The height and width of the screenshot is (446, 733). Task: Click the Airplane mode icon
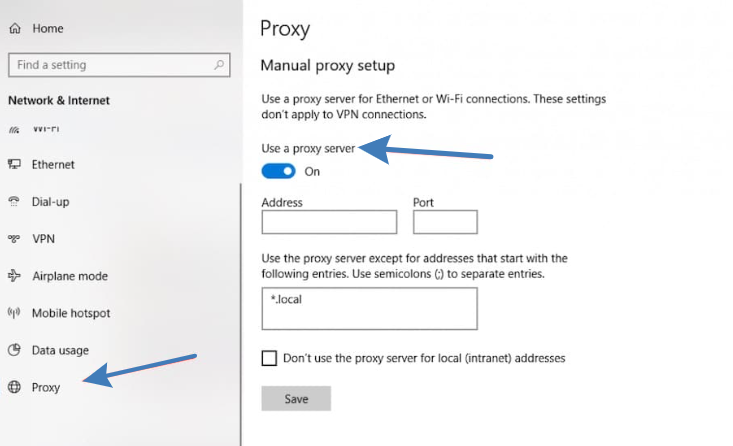click(15, 276)
